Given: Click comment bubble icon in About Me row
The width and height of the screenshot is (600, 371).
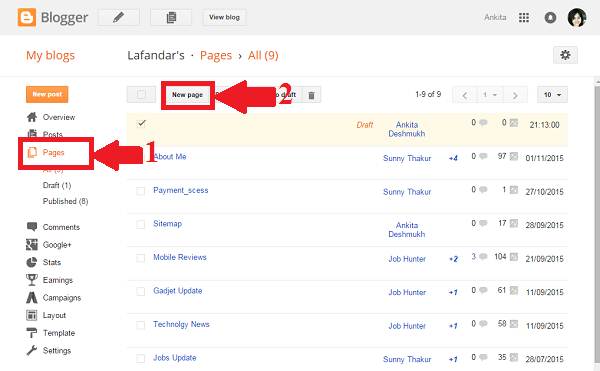Looking at the screenshot, I should pyautogui.click(x=483, y=156).
